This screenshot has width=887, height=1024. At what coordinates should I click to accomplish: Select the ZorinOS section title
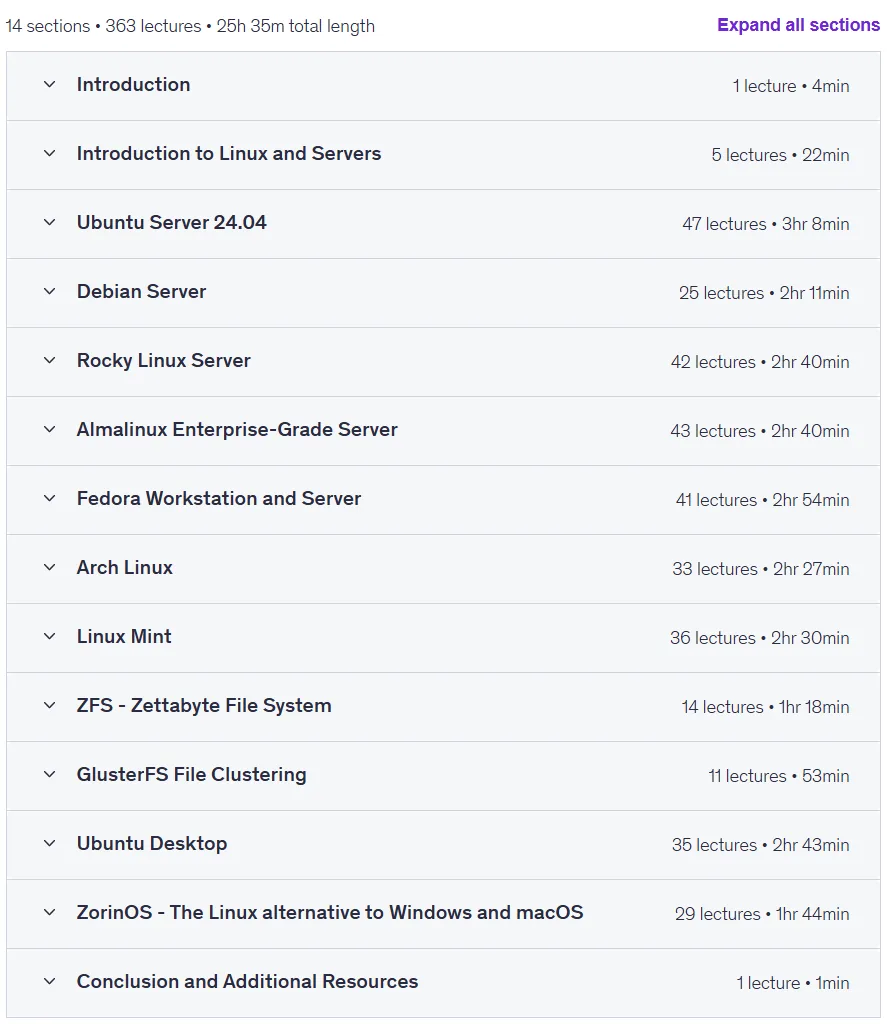(x=330, y=912)
